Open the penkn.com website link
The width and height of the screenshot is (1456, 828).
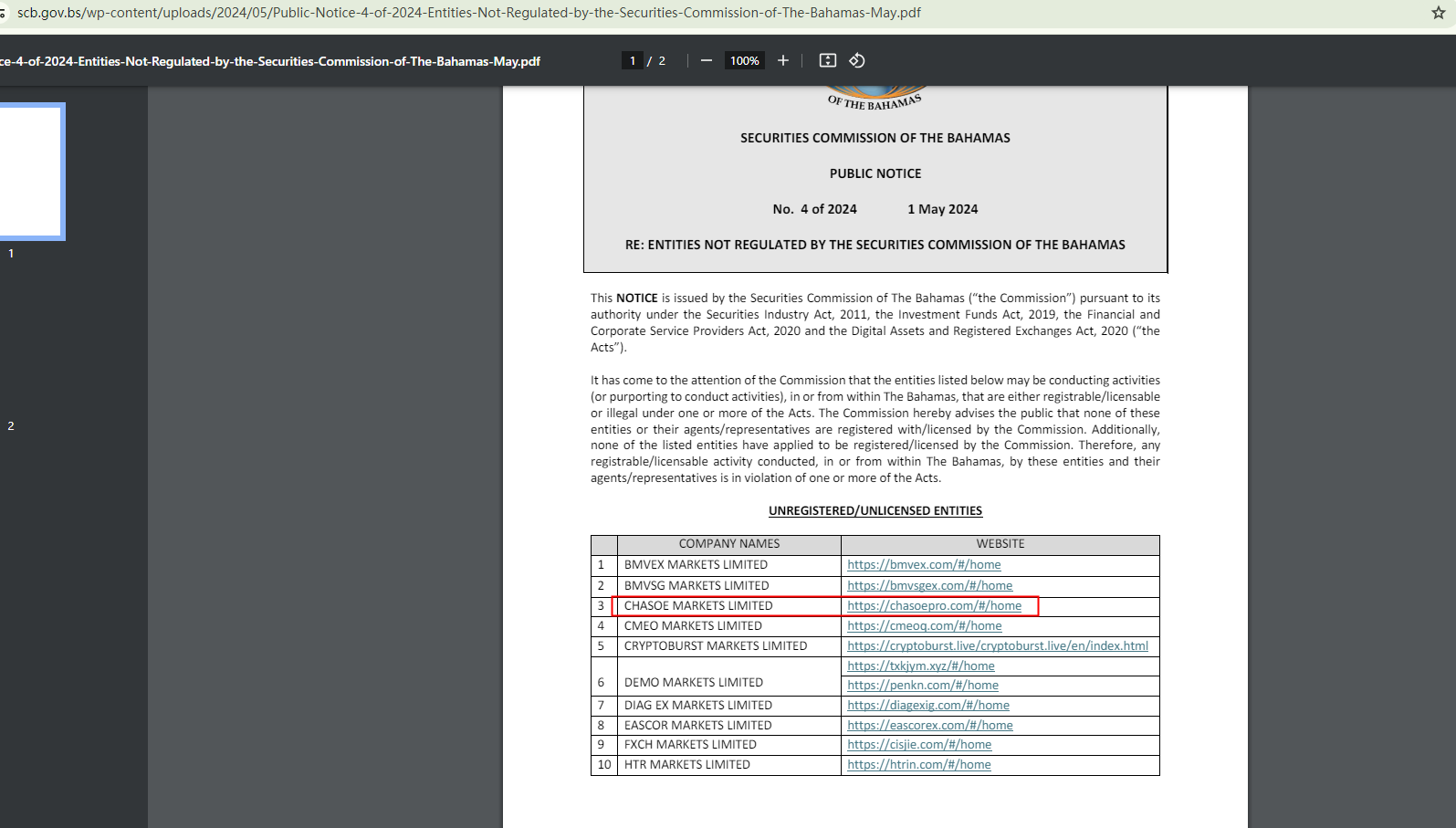tap(922, 686)
